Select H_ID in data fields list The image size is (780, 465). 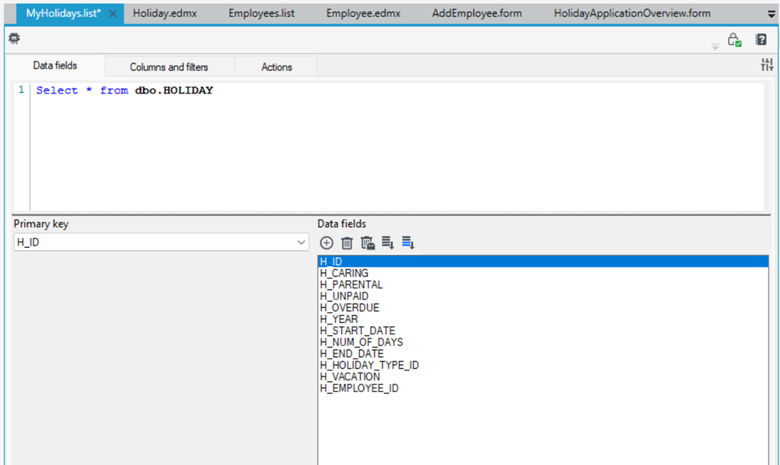(543, 262)
